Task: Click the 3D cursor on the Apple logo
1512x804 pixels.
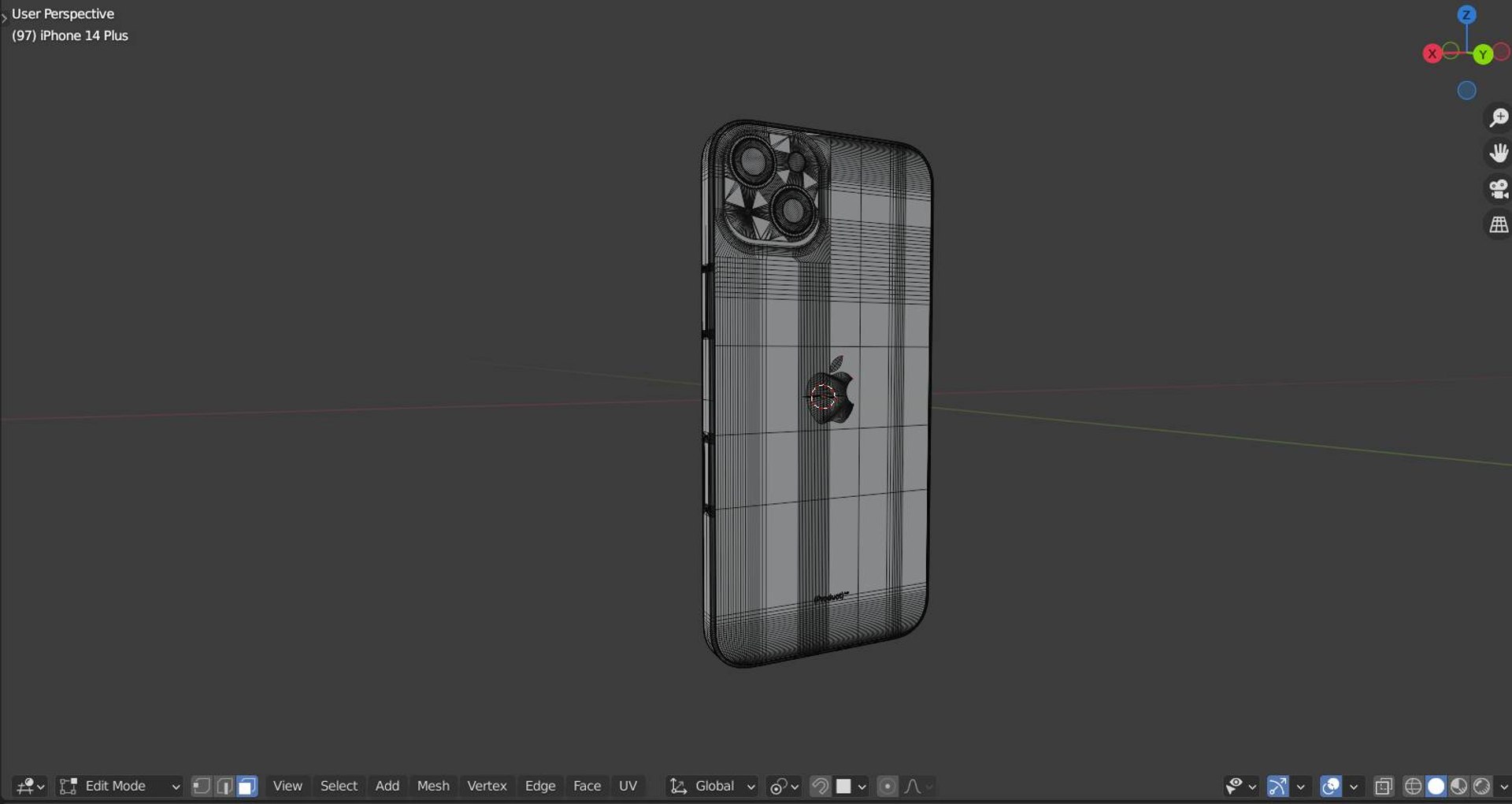Action: pyautogui.click(x=823, y=397)
